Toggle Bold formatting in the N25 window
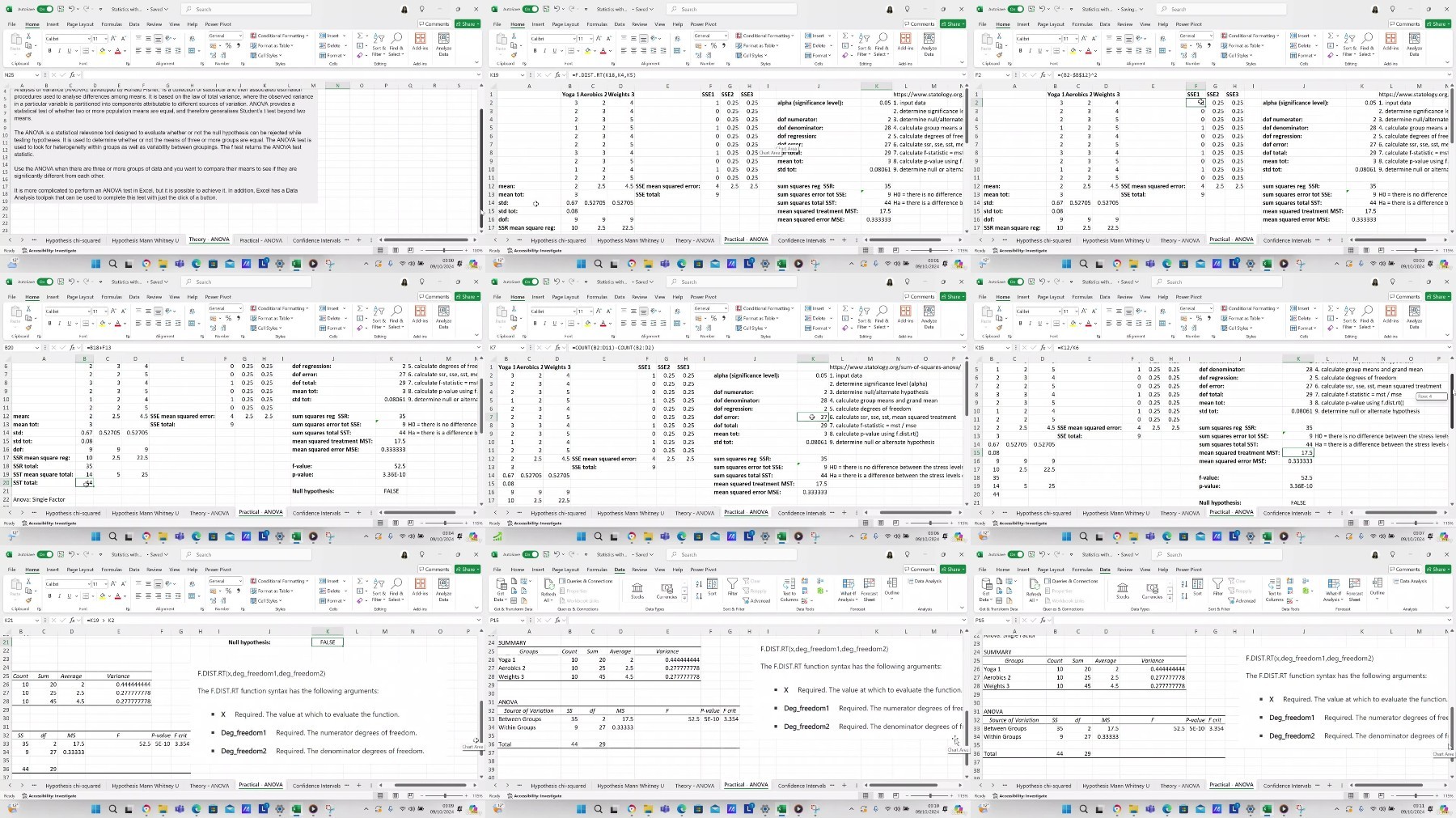 [49, 50]
